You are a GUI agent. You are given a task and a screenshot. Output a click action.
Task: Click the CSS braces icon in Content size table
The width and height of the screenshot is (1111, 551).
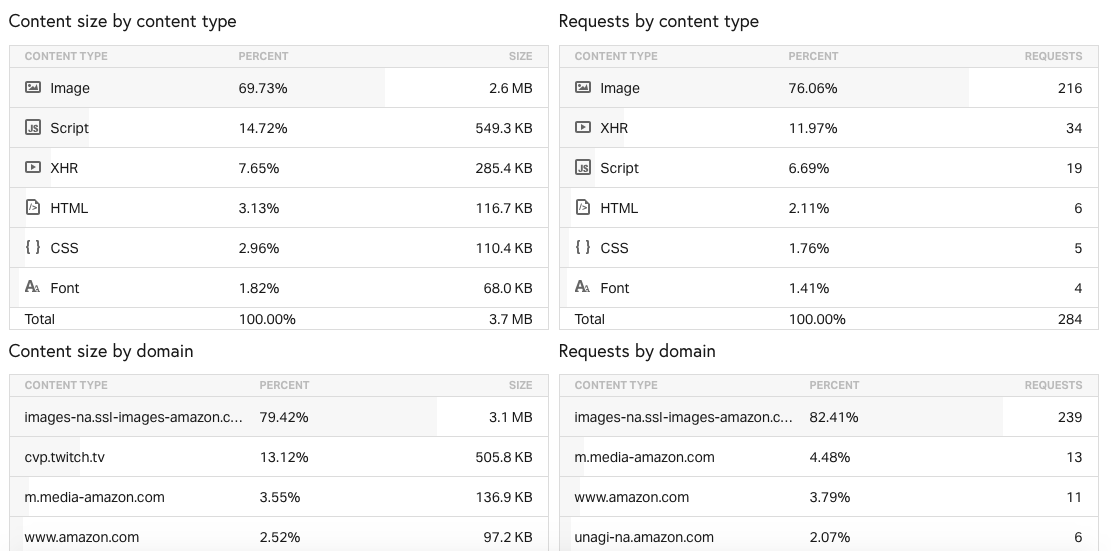pyautogui.click(x=33, y=248)
